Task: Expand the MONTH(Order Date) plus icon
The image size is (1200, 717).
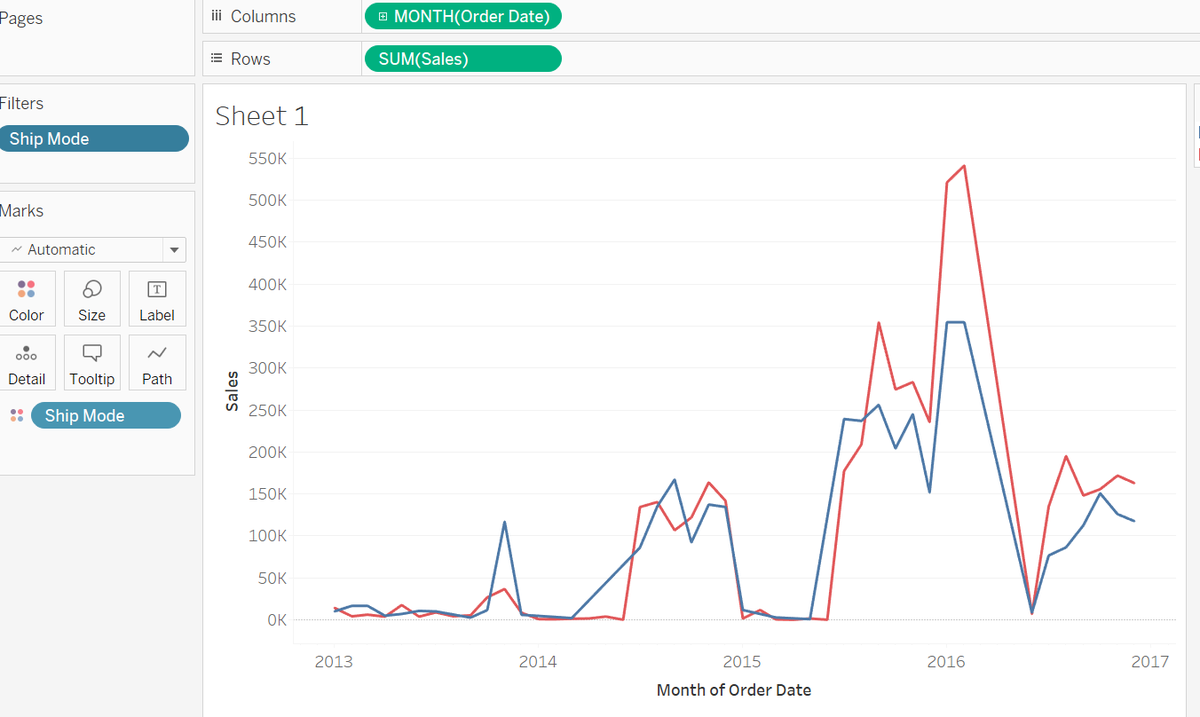Action: pyautogui.click(x=383, y=16)
